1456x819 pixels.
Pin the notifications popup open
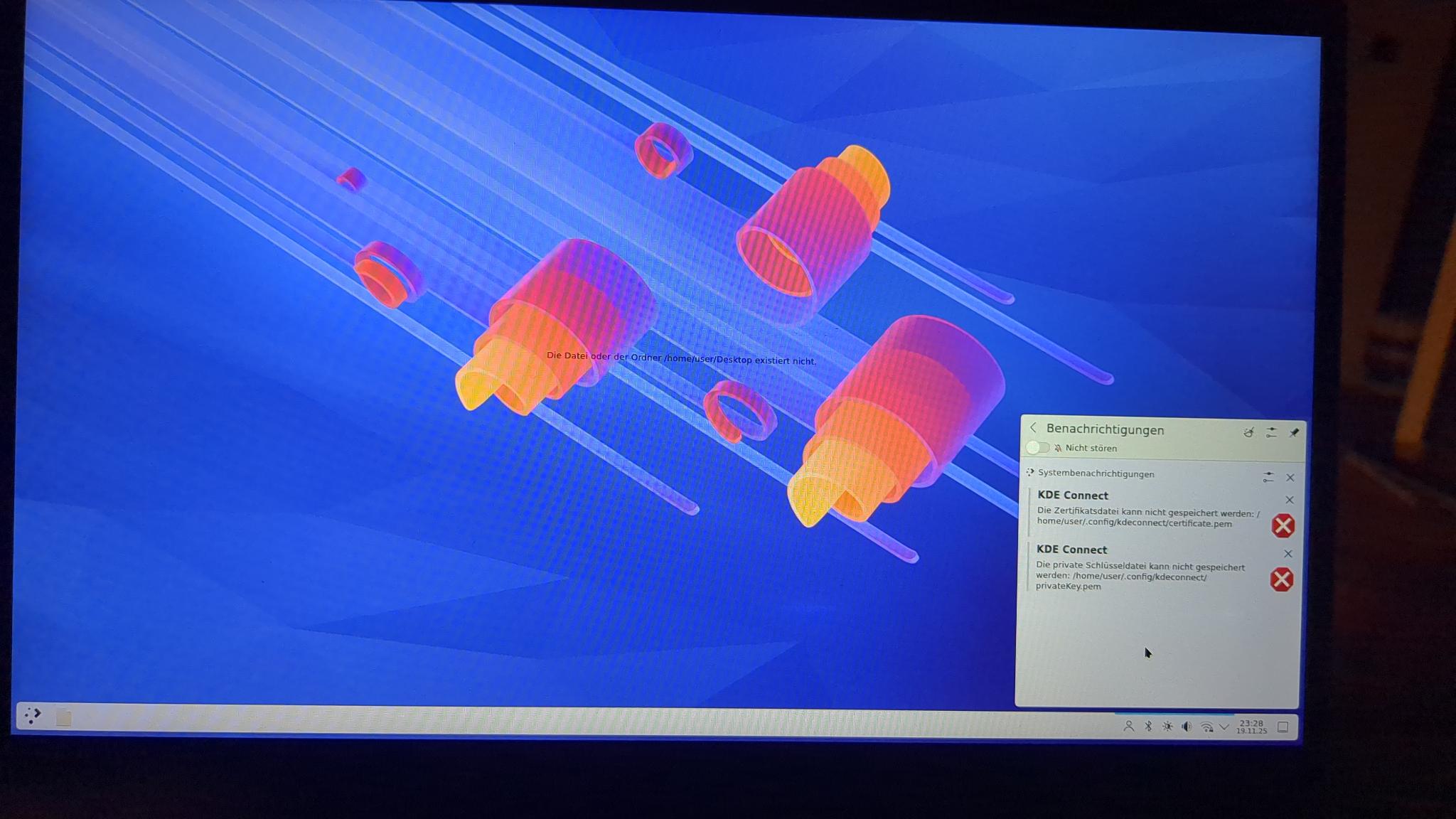point(1294,432)
